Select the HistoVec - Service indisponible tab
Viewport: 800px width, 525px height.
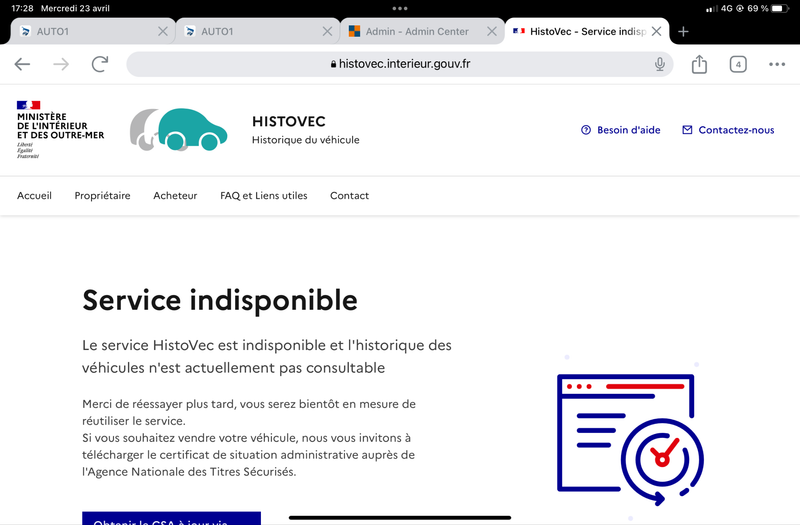587,32
